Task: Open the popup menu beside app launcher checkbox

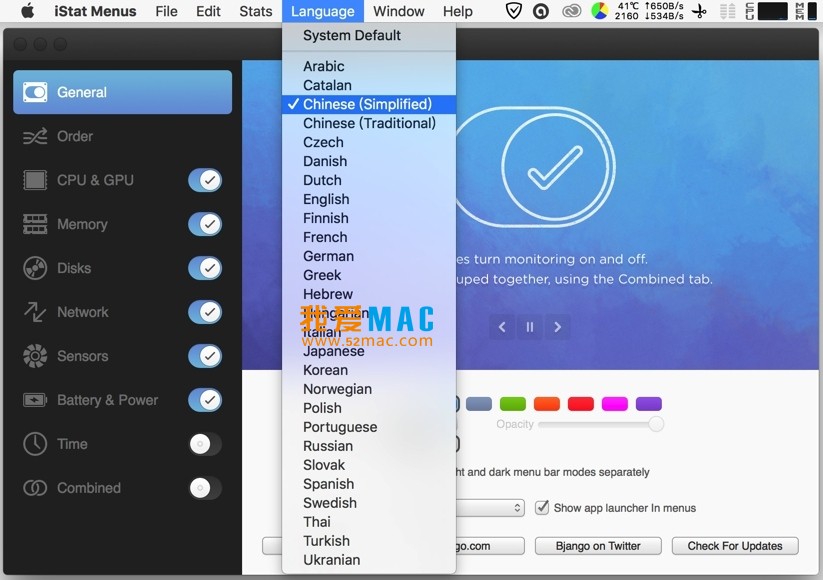Action: coord(490,508)
